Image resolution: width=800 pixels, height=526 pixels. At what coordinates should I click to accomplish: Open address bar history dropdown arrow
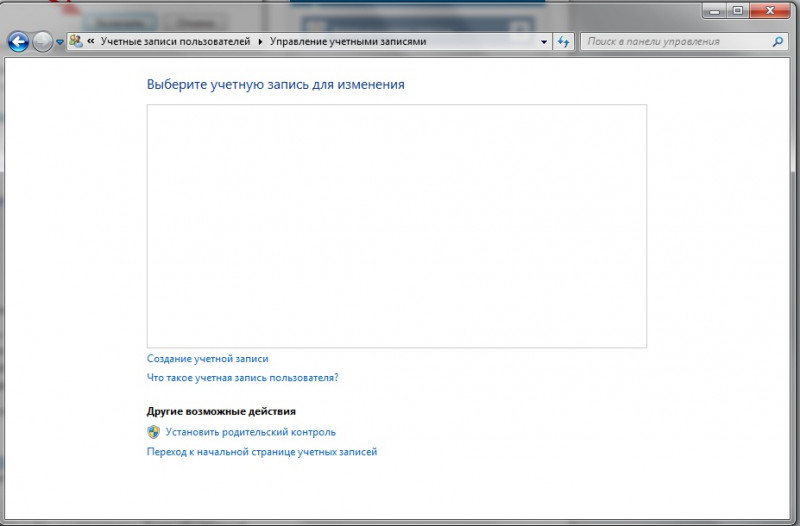point(544,42)
